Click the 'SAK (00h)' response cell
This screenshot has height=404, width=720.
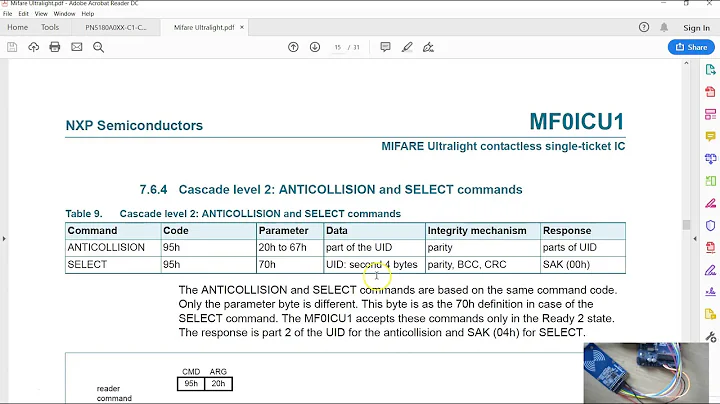(583, 264)
